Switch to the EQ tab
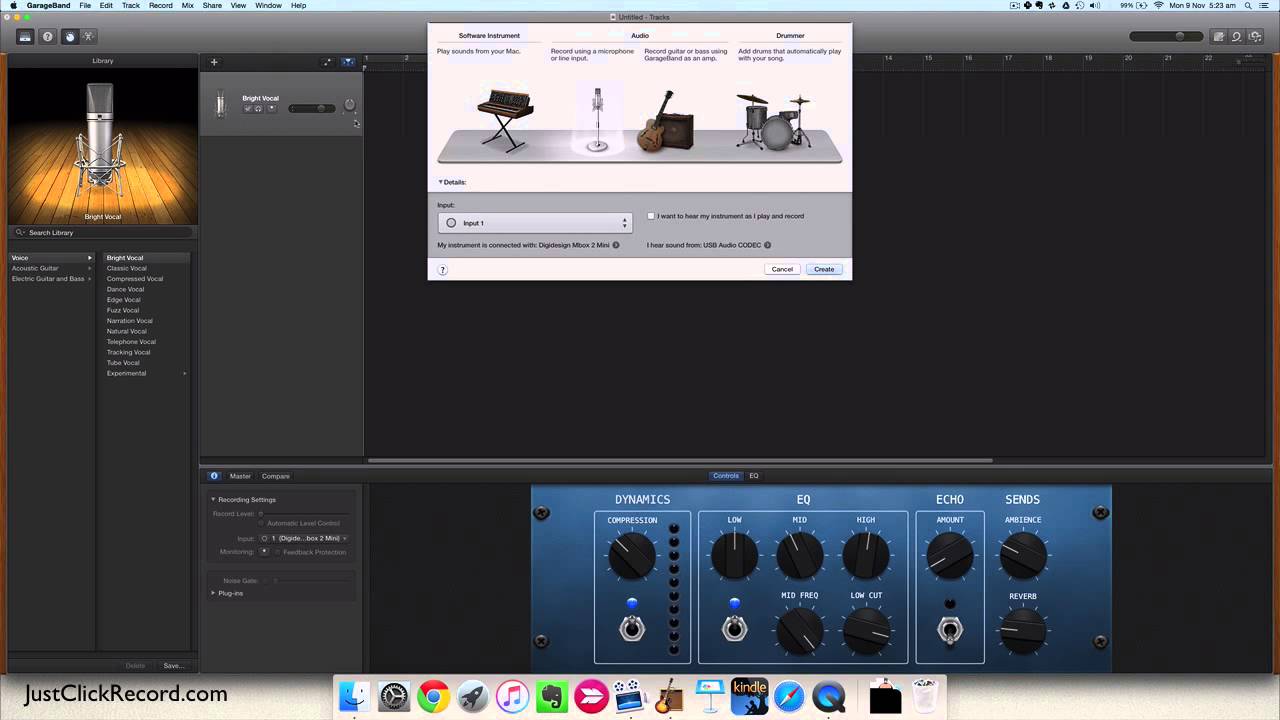The width and height of the screenshot is (1280, 720). pyautogui.click(x=754, y=476)
